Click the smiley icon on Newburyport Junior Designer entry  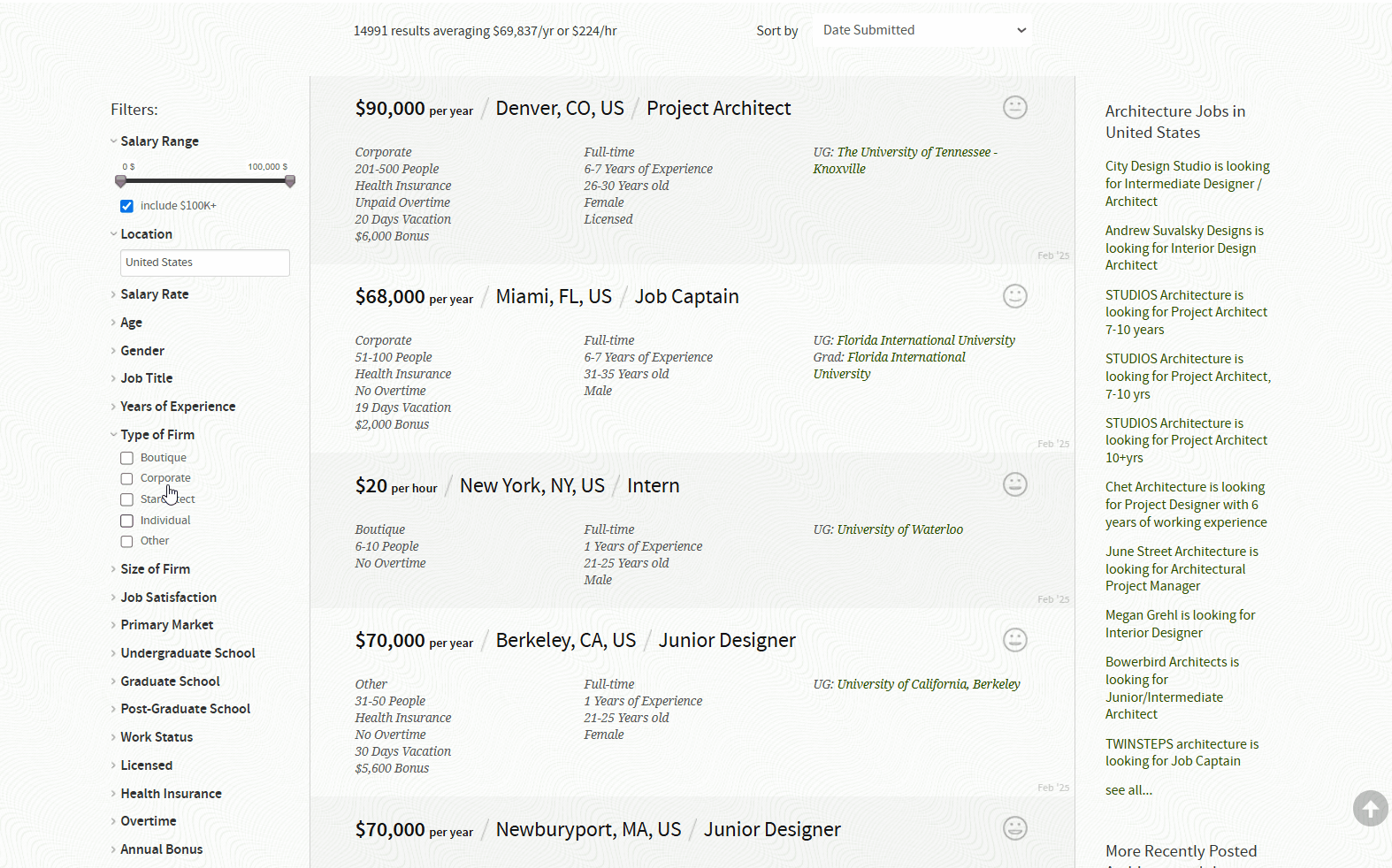[1014, 828]
